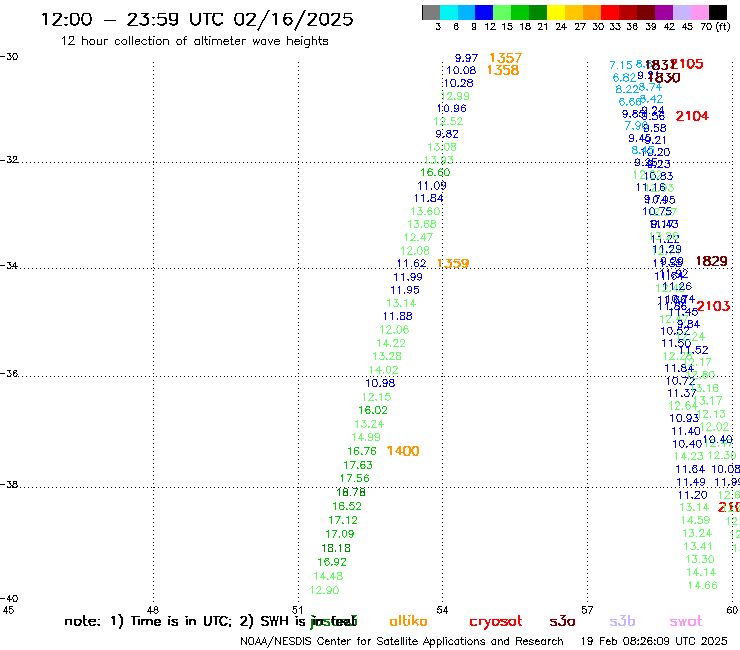This screenshot has width=740, height=650.
Task: Click the cyan swatch in the wave height scale
Action: click(x=449, y=12)
